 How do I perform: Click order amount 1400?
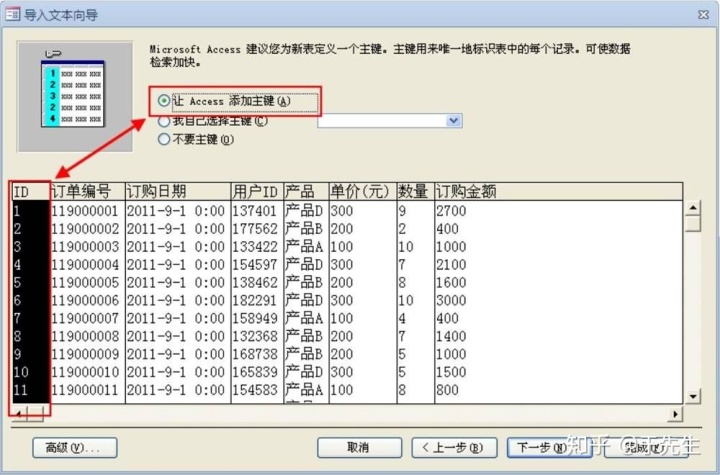coord(451,336)
